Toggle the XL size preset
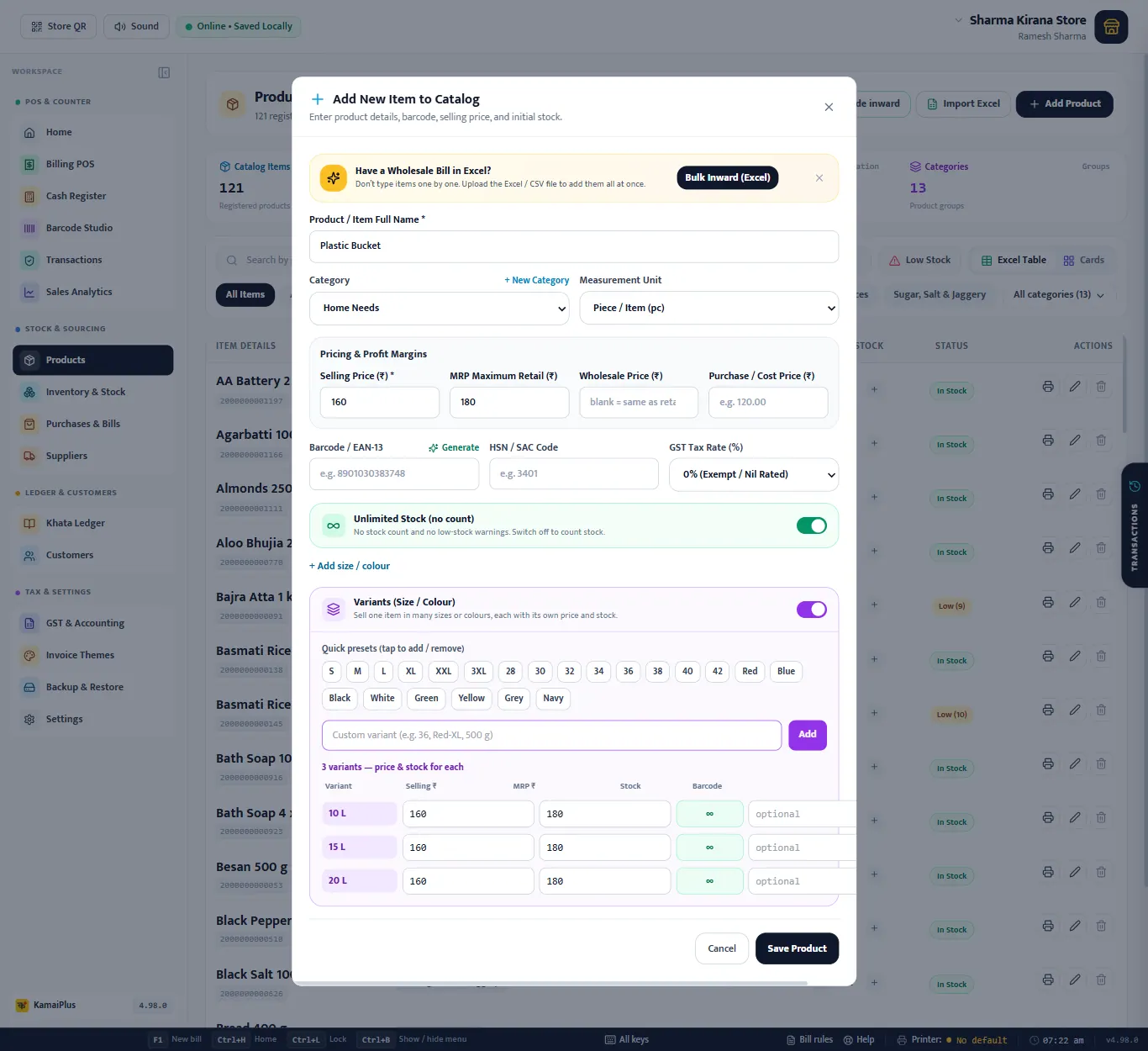The height and width of the screenshot is (1051, 1148). click(410, 671)
